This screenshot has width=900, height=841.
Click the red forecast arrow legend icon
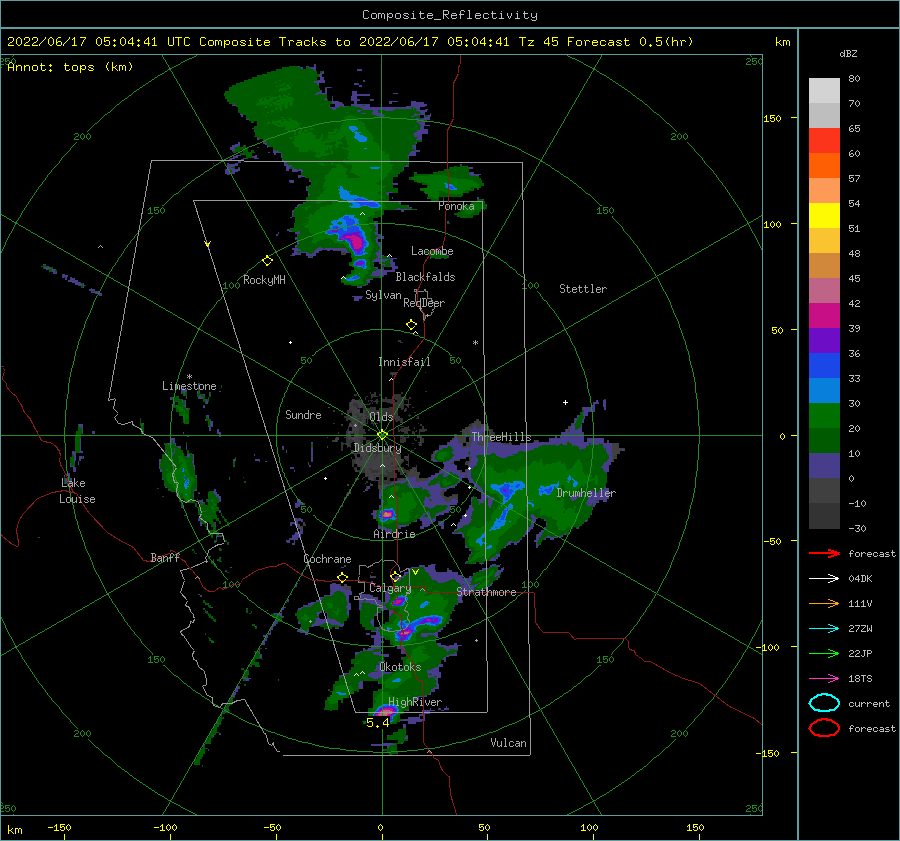click(x=824, y=553)
